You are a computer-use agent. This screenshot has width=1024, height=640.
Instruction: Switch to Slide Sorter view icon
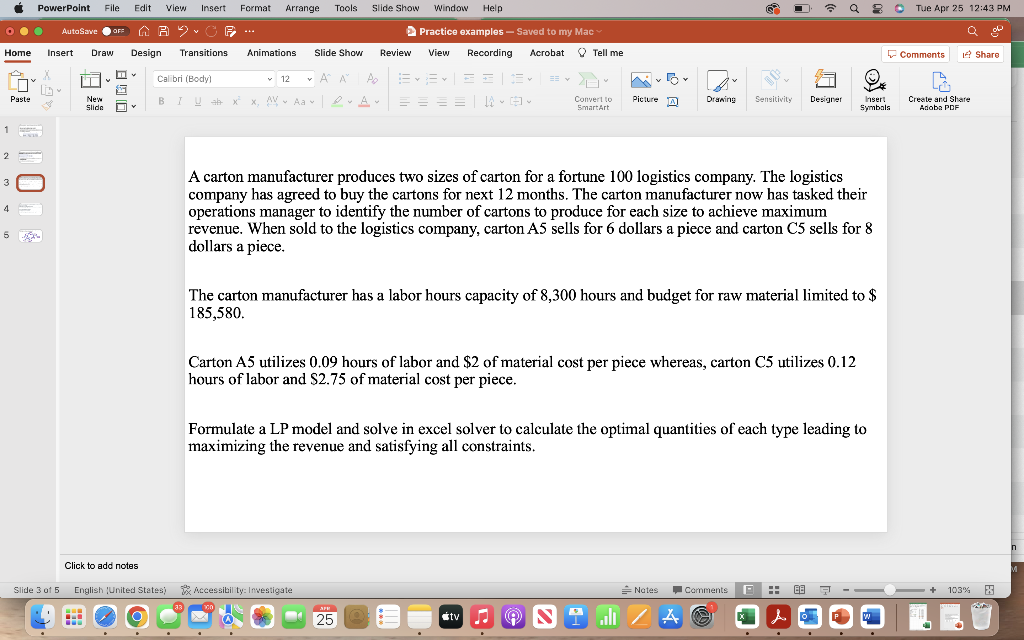(774, 590)
